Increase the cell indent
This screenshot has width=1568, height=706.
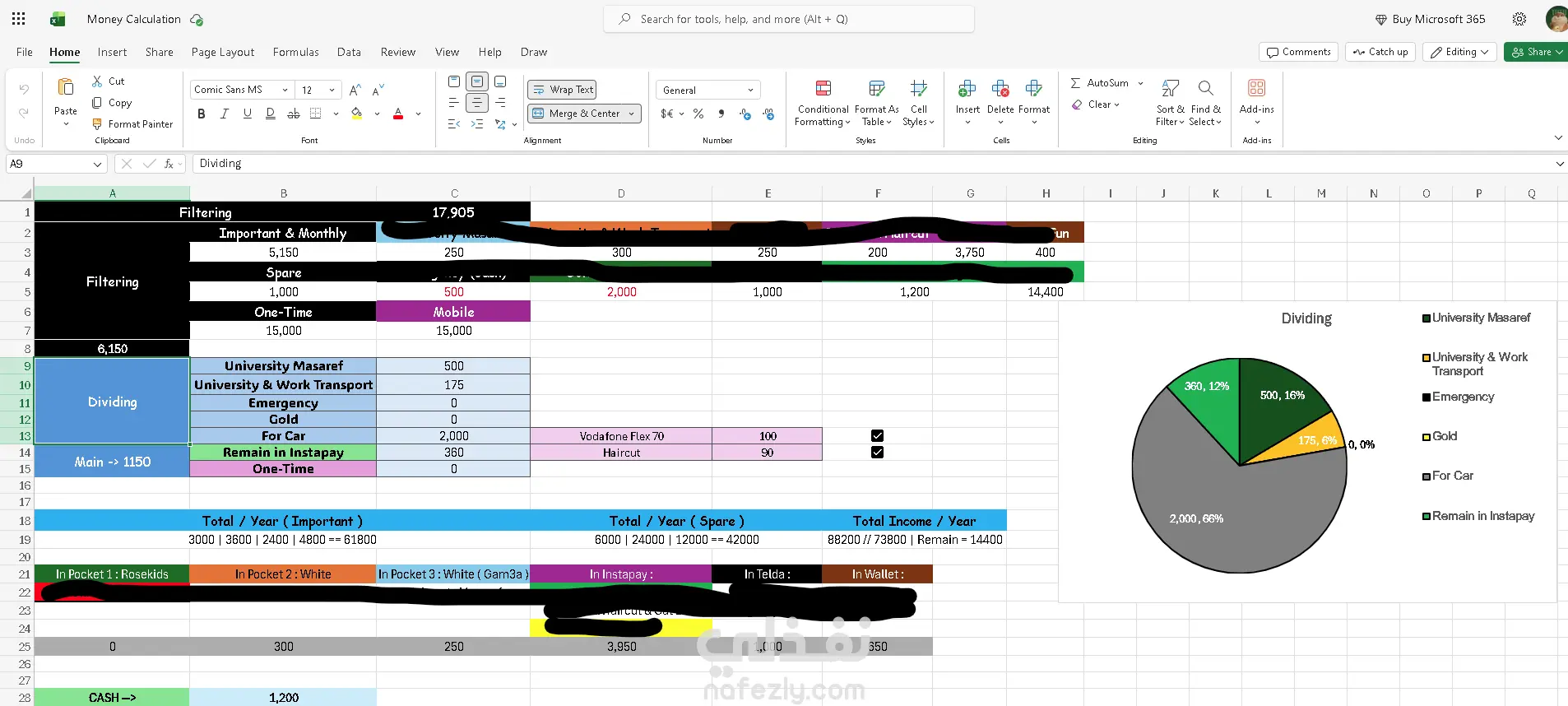477,124
